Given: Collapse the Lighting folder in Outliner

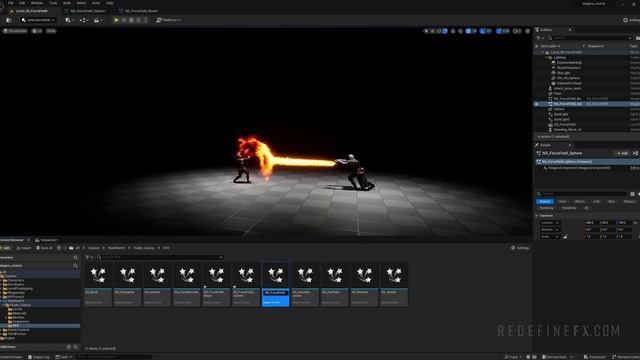Looking at the screenshot, I should pos(546,58).
